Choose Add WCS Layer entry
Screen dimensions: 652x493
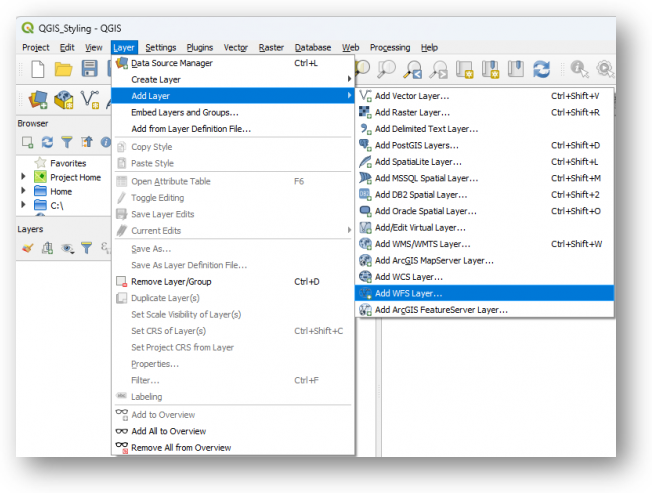pos(484,276)
